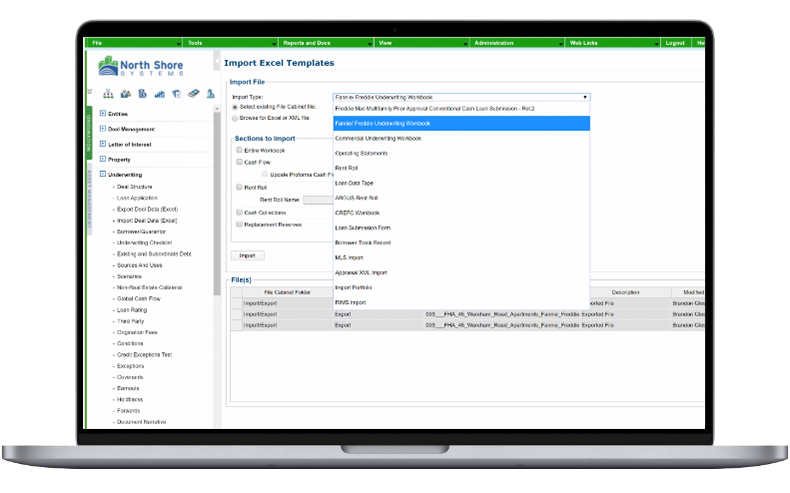Open Deal Structure under Underwriting
This screenshot has width=790, height=493.
pos(135,187)
